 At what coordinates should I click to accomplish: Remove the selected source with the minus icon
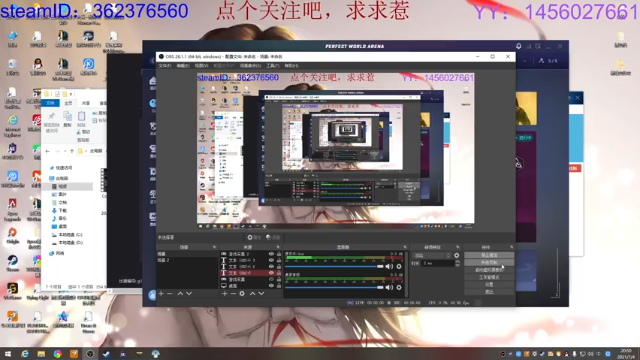(233, 293)
